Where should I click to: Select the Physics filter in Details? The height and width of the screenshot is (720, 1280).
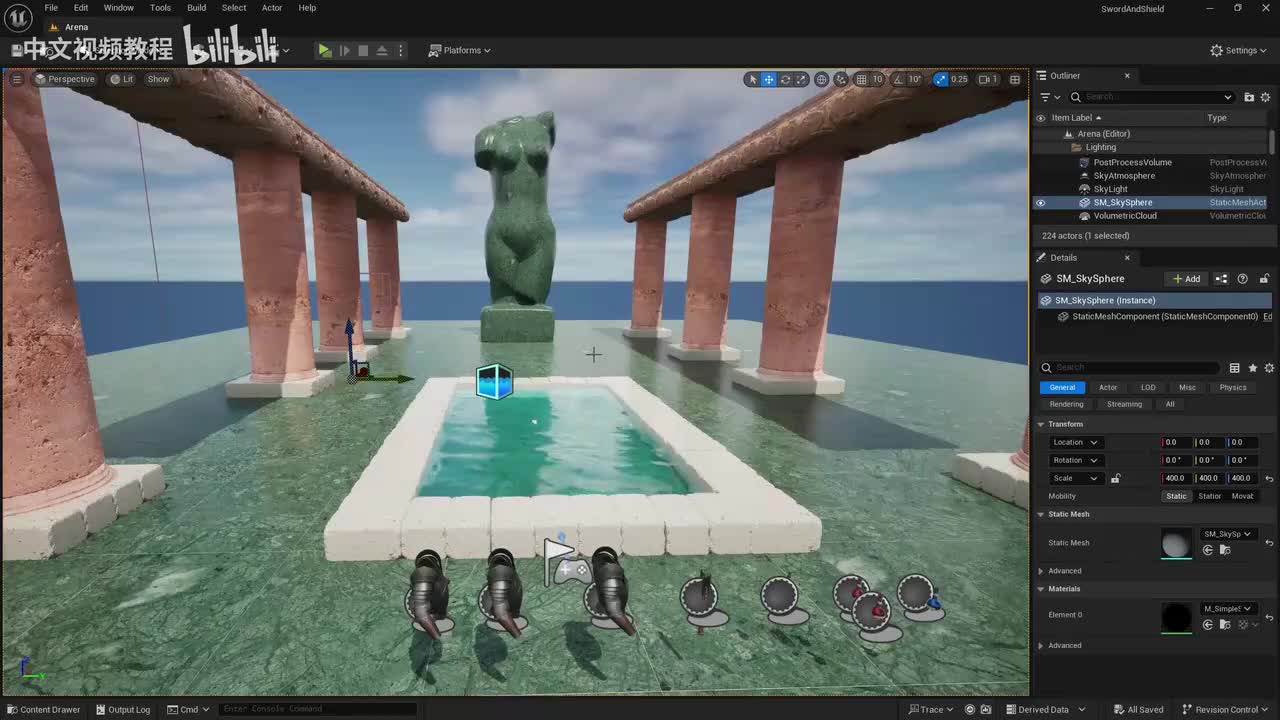(x=1233, y=388)
